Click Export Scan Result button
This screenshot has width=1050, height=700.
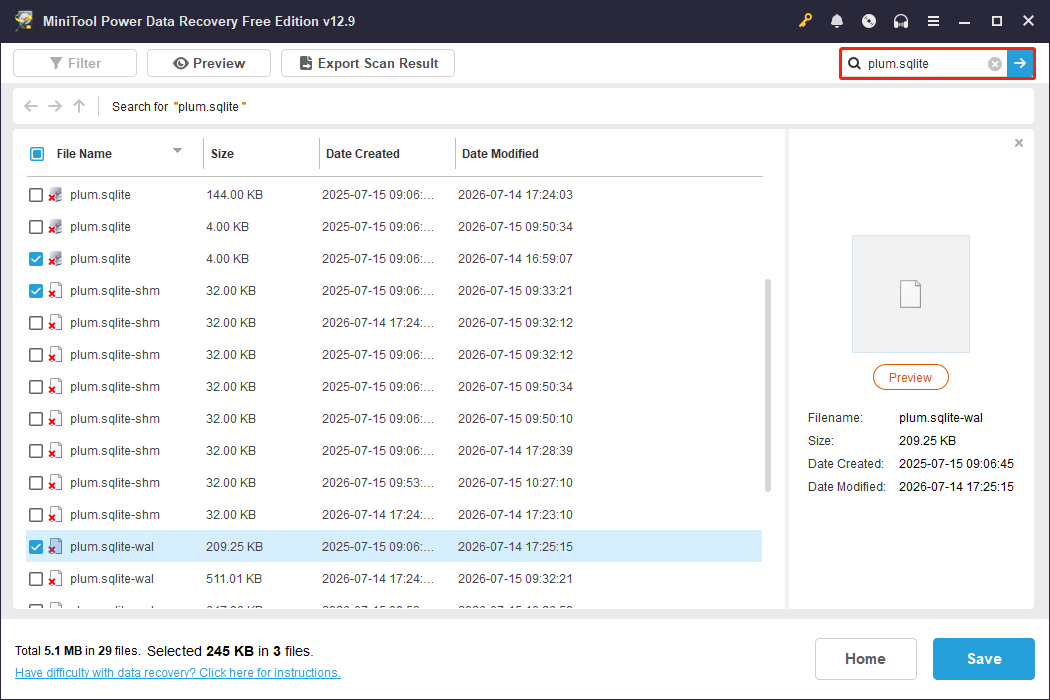368,63
